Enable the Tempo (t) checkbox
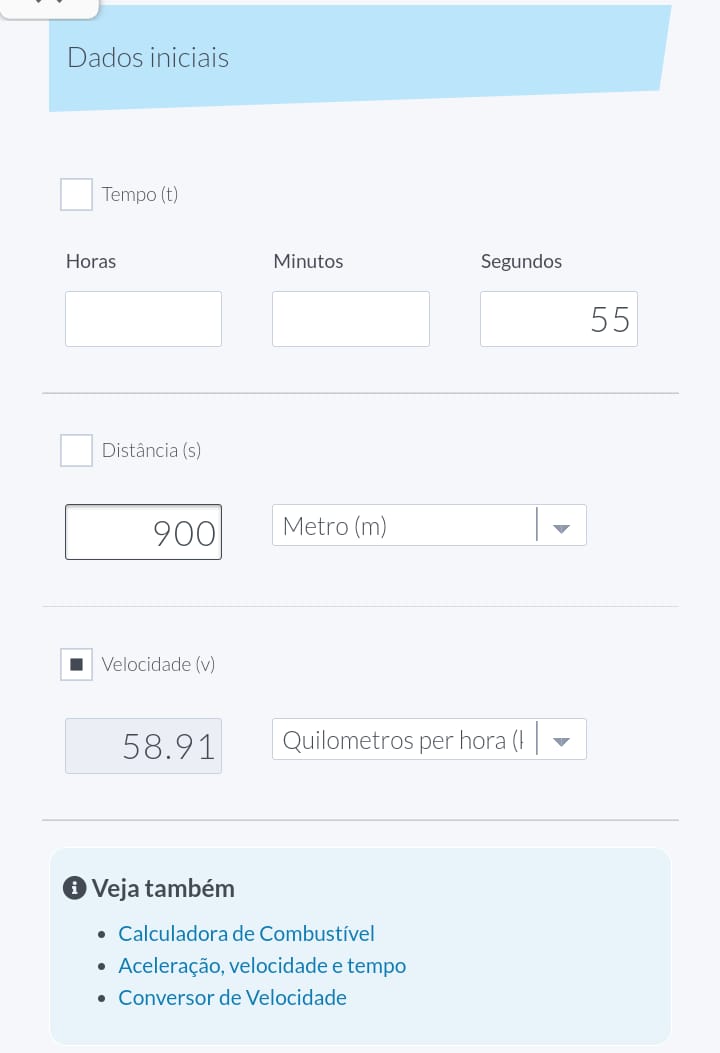The height and width of the screenshot is (1053, 720). 76,194
